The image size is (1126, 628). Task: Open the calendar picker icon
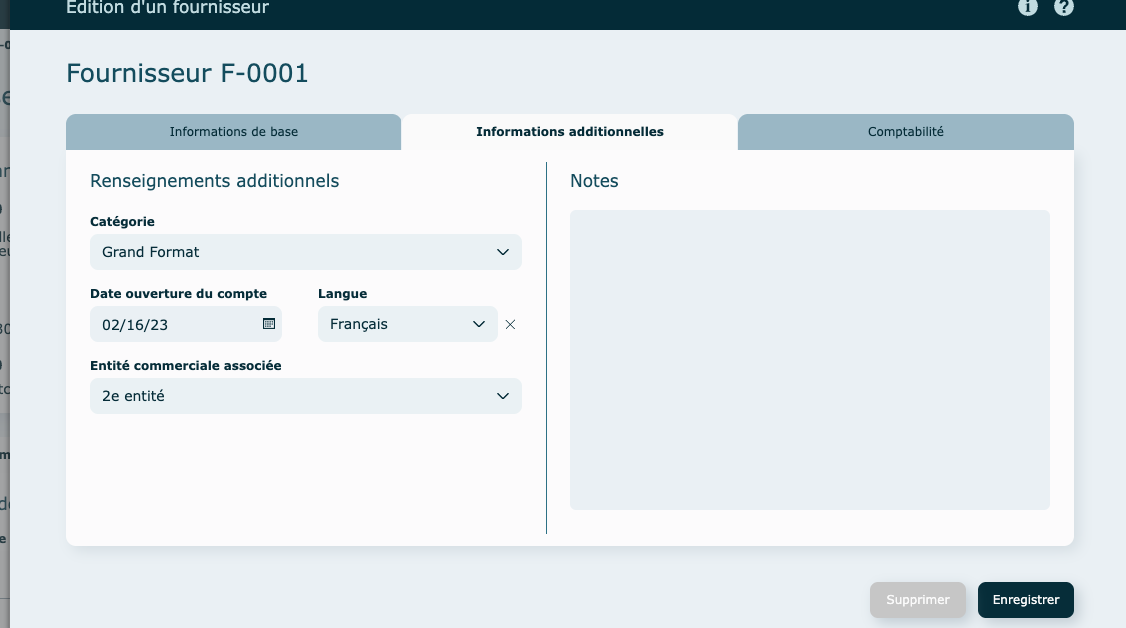[x=268, y=323]
